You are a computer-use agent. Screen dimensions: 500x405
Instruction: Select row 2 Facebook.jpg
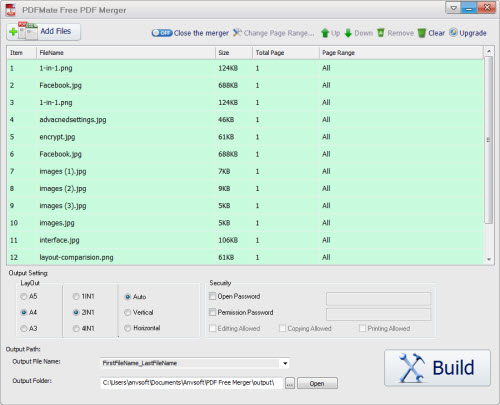coord(245,85)
